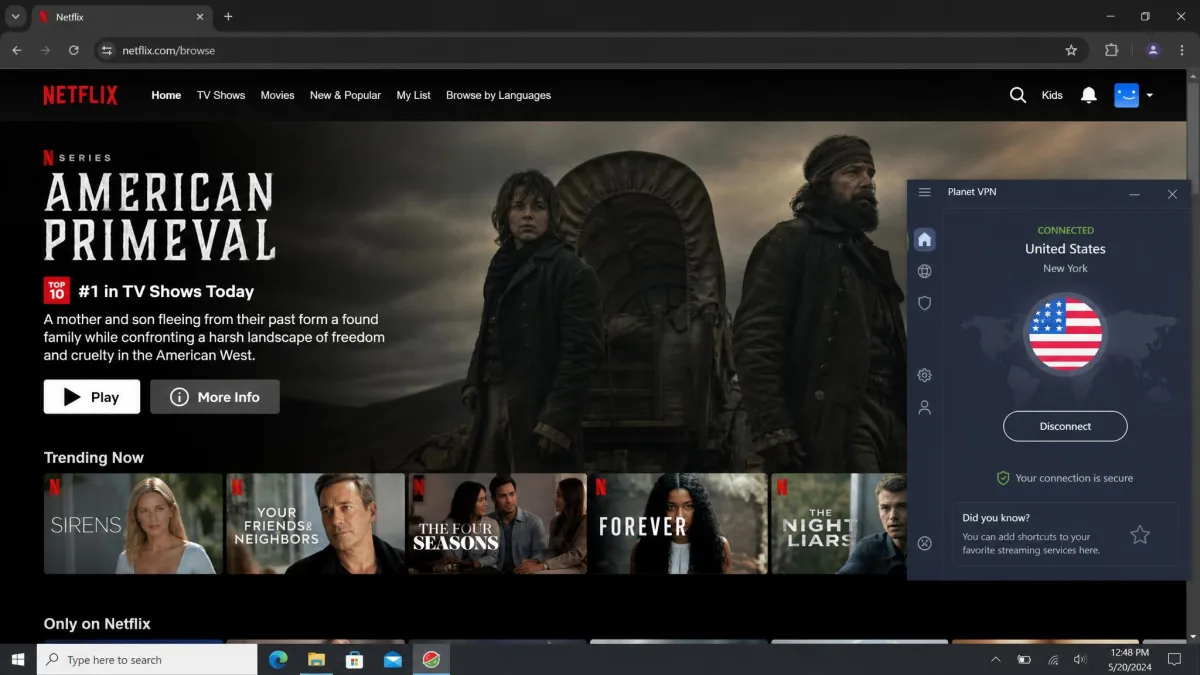Image resolution: width=1200 pixels, height=675 pixels.
Task: Click the address bar URL
Action: tap(168, 50)
